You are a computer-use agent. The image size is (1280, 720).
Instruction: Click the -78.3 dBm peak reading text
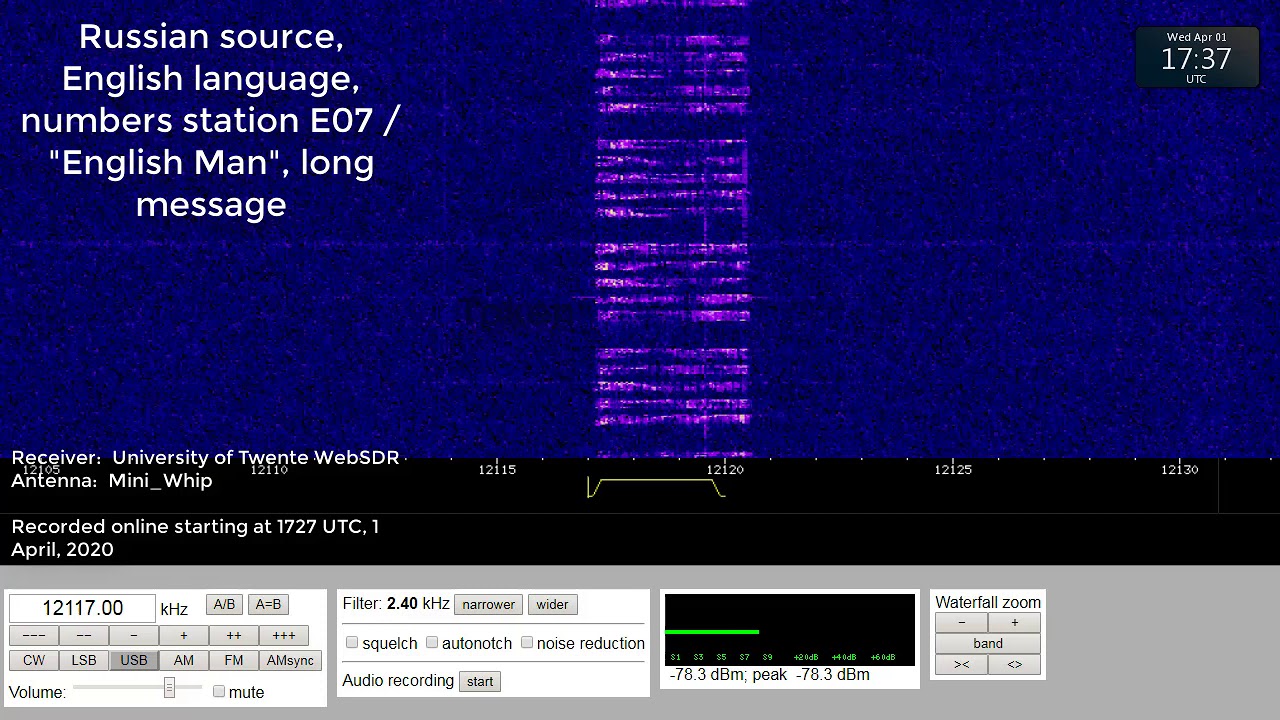click(770, 675)
